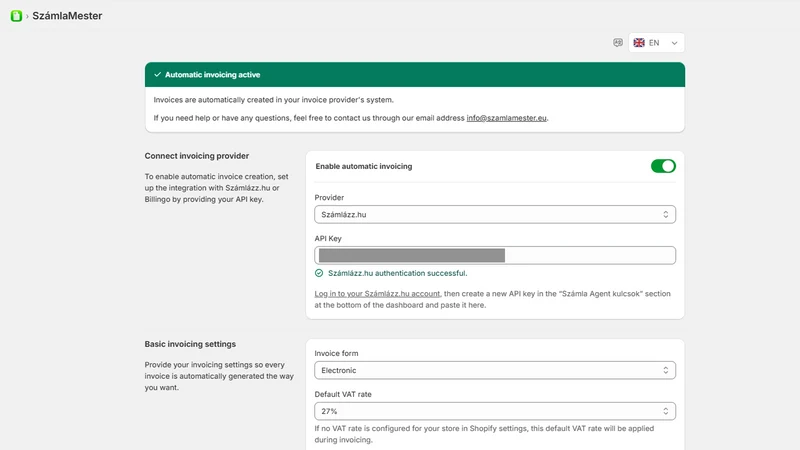This screenshot has width=800, height=450.
Task: Click the API Key label
Action: (328, 238)
